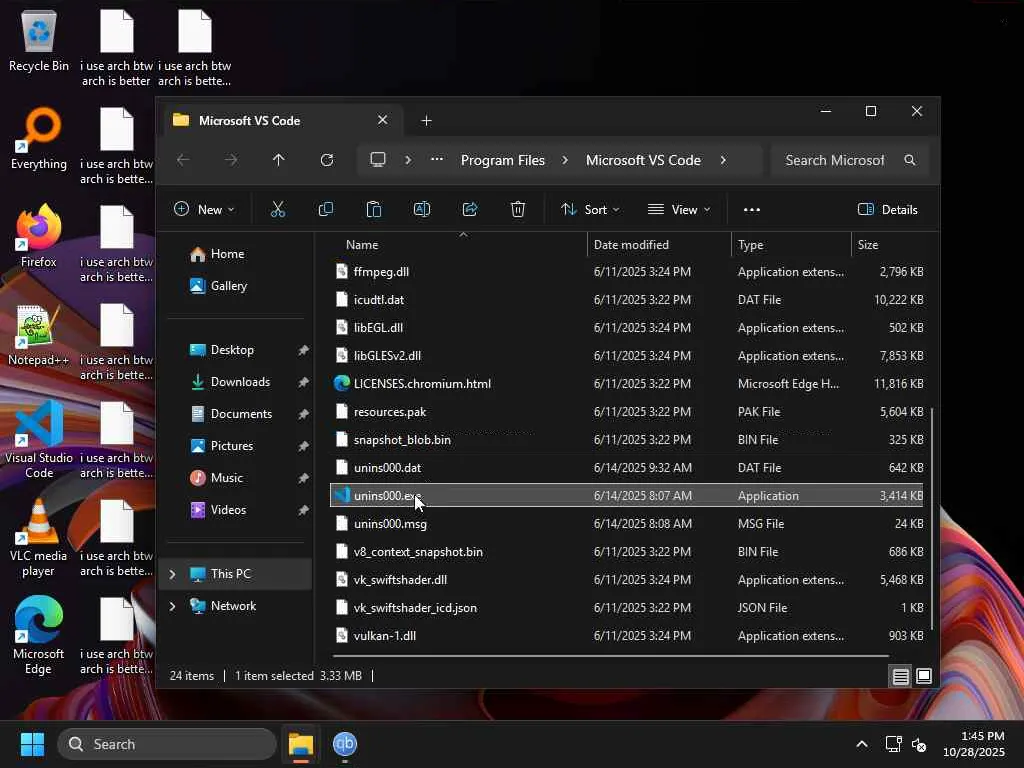Show hidden breadcrumb path ellipsis
Screen dimensions: 1024x768
pos(437,160)
